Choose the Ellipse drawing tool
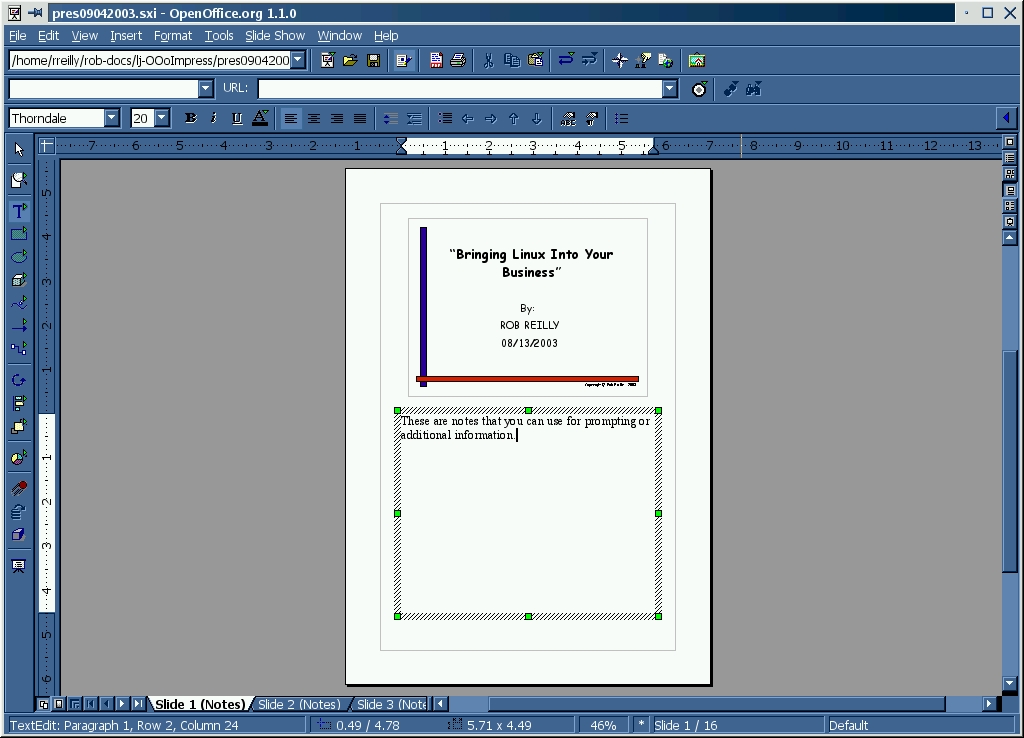Viewport: 1024px width, 738px height. [19, 257]
